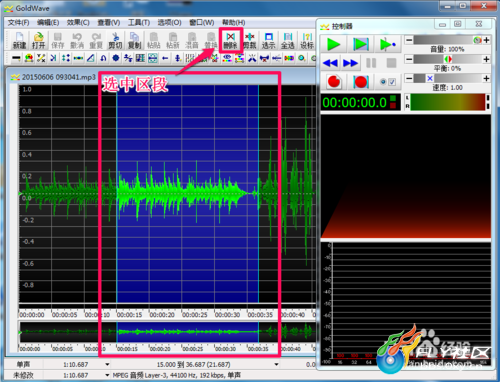Viewport: 500px width, 382px height.
Task: Click status text MPEG 音频 Layer-3, 44100 Hz
Action: point(176,375)
